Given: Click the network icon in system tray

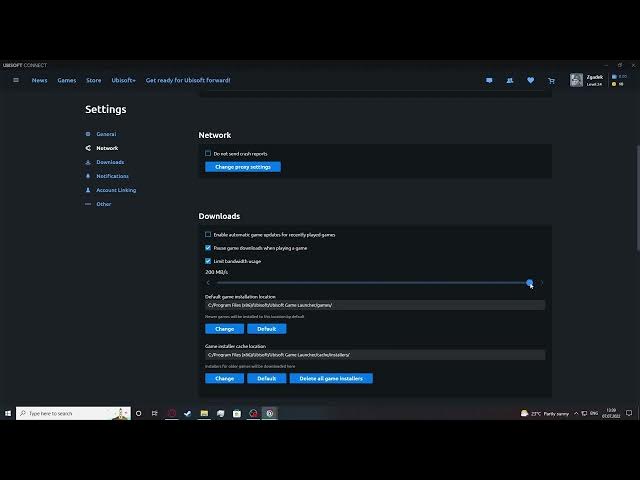Looking at the screenshot, I should [584, 413].
